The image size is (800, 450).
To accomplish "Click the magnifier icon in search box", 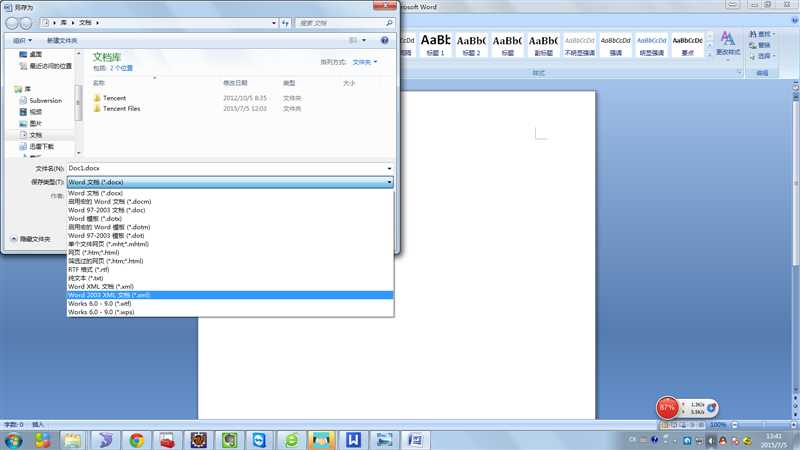I will [x=389, y=23].
